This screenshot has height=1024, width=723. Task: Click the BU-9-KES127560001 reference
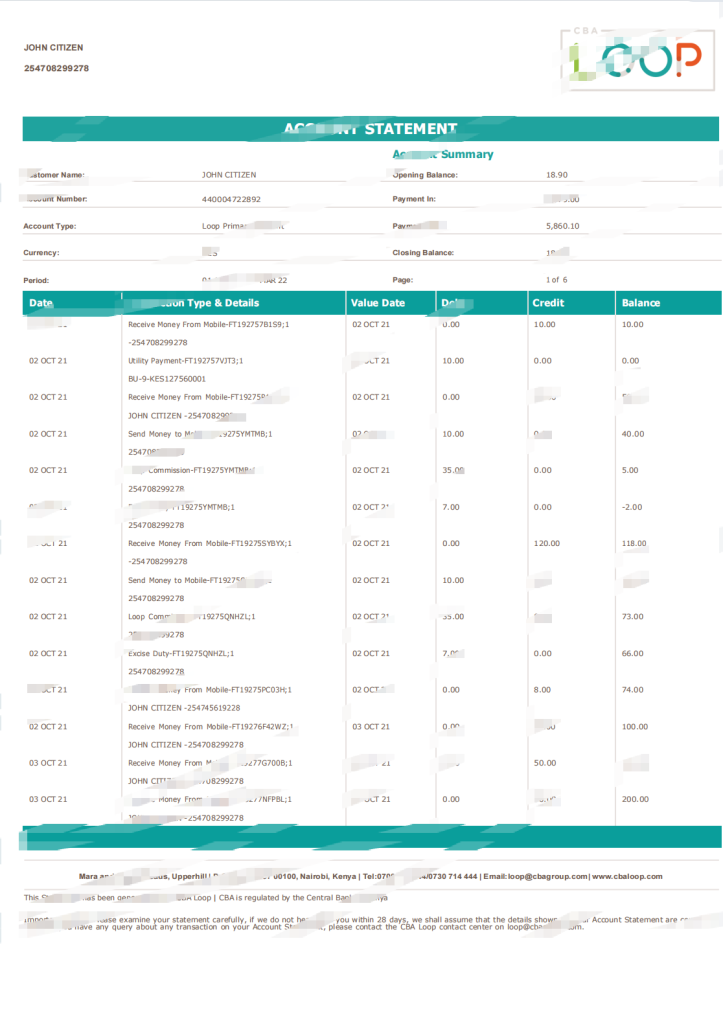tap(167, 379)
